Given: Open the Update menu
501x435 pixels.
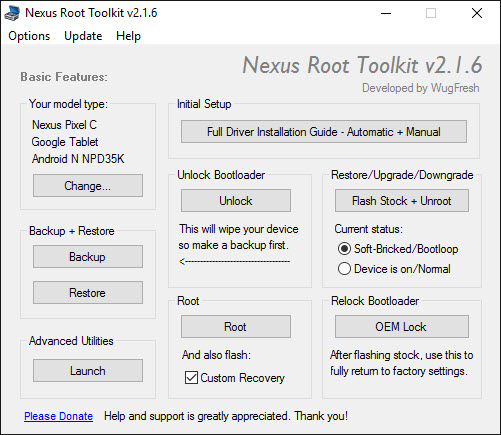Looking at the screenshot, I should [83, 36].
